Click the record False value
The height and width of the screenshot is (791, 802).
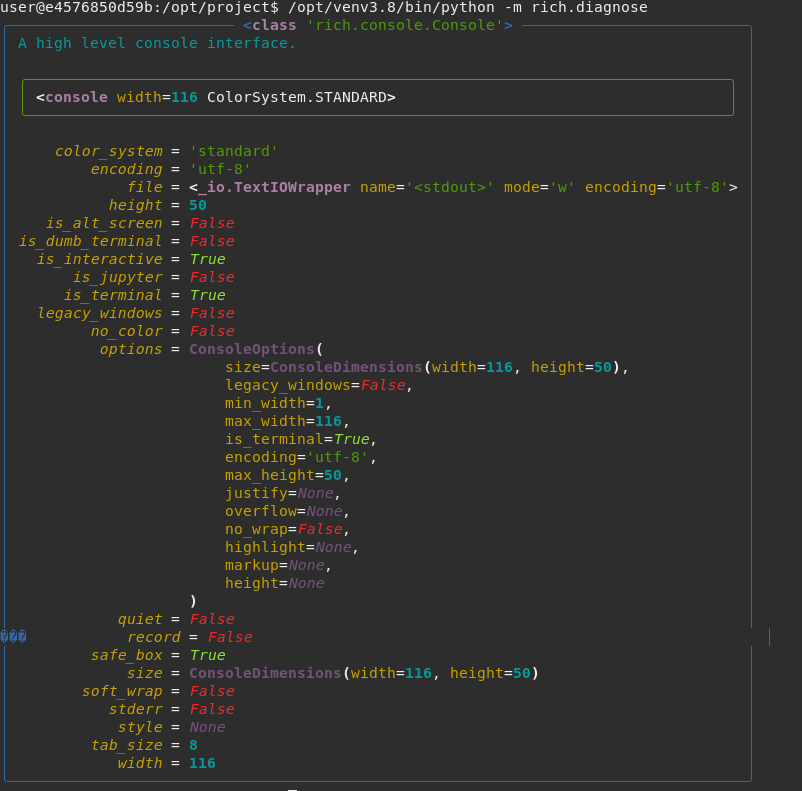click(x=229, y=637)
